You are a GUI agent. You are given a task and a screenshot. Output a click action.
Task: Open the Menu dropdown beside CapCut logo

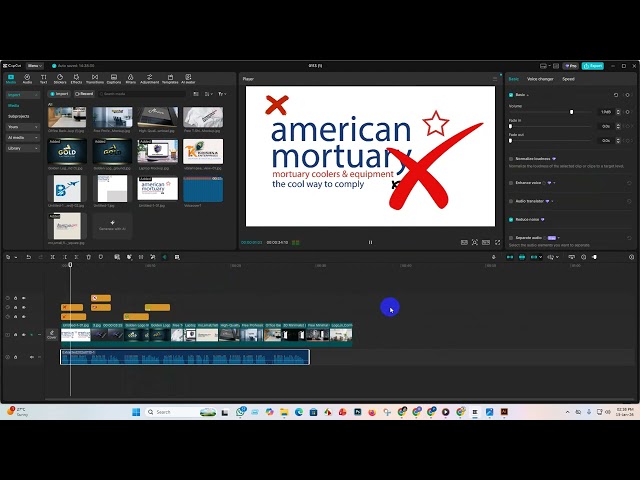[x=35, y=66]
